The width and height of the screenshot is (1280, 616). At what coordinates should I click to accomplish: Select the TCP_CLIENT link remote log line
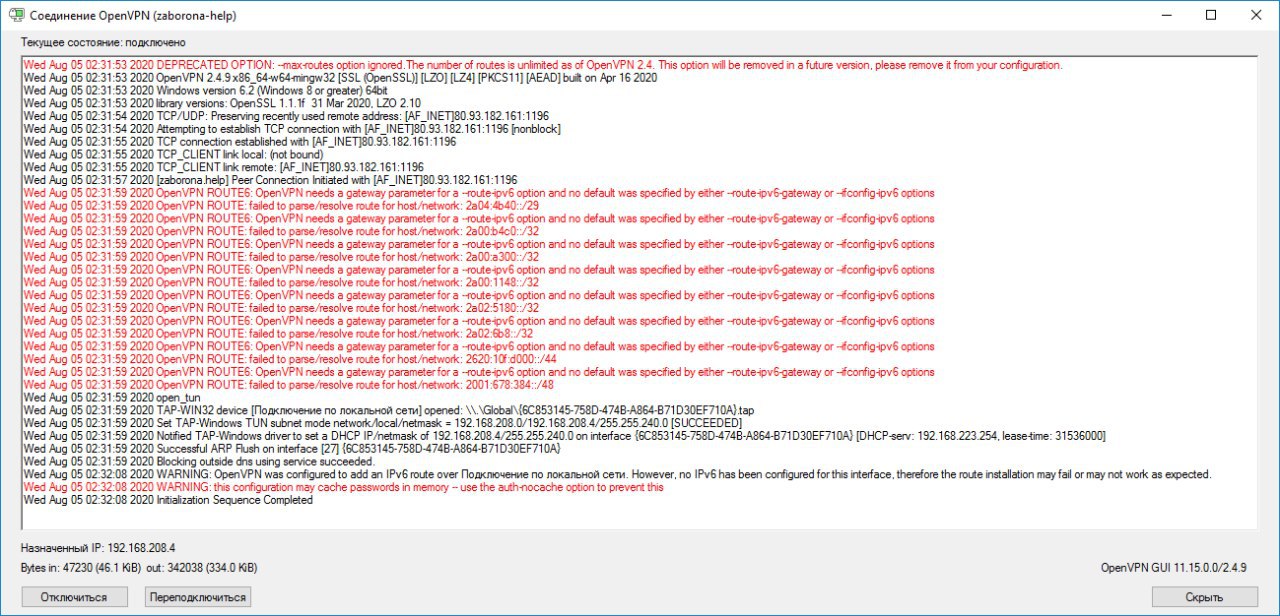pos(223,168)
